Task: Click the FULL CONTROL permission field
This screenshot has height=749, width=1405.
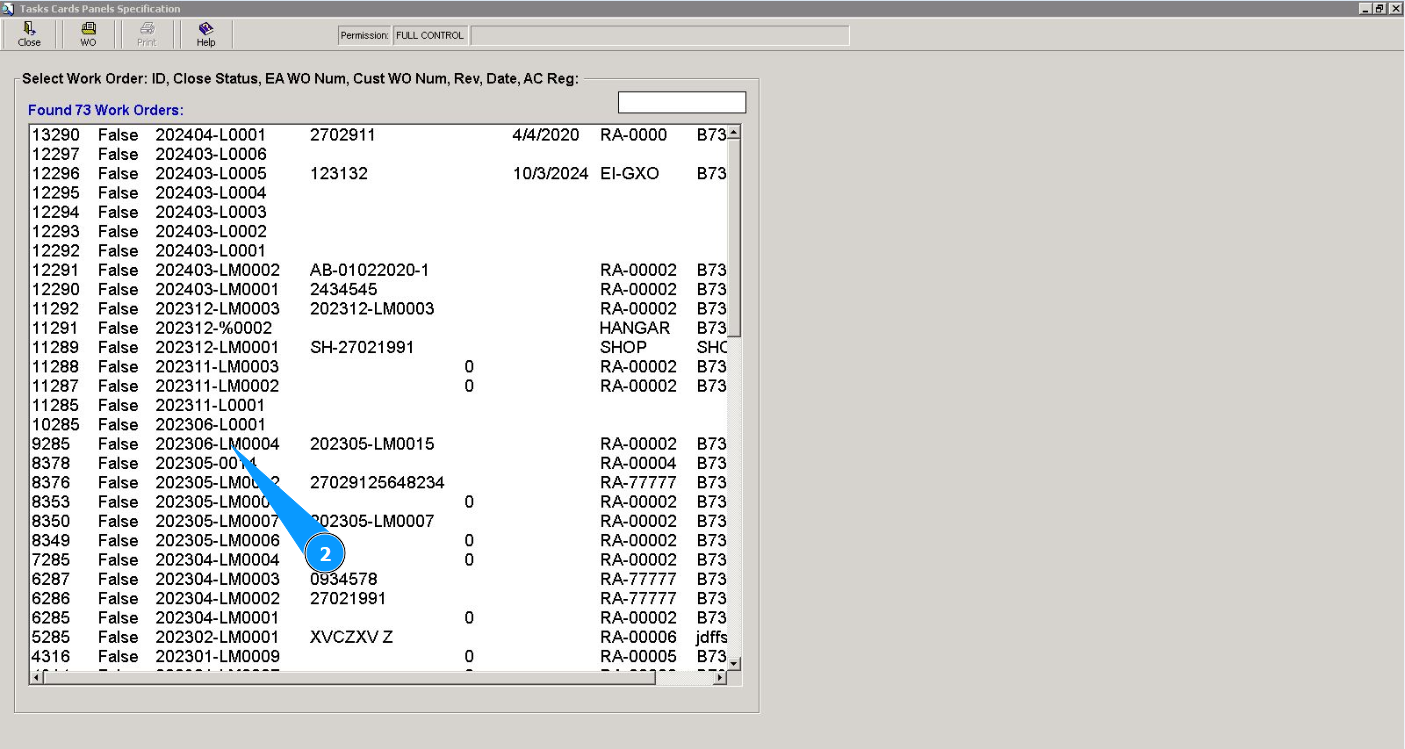Action: 430,36
